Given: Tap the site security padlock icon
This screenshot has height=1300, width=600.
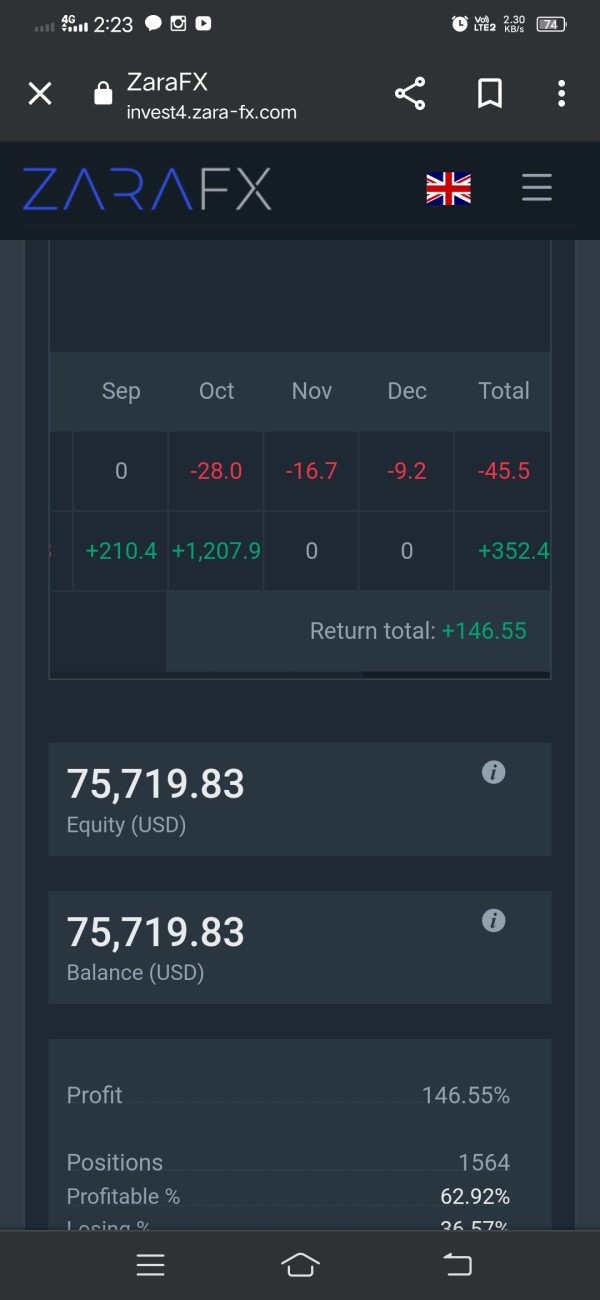Looking at the screenshot, I should coord(102,94).
